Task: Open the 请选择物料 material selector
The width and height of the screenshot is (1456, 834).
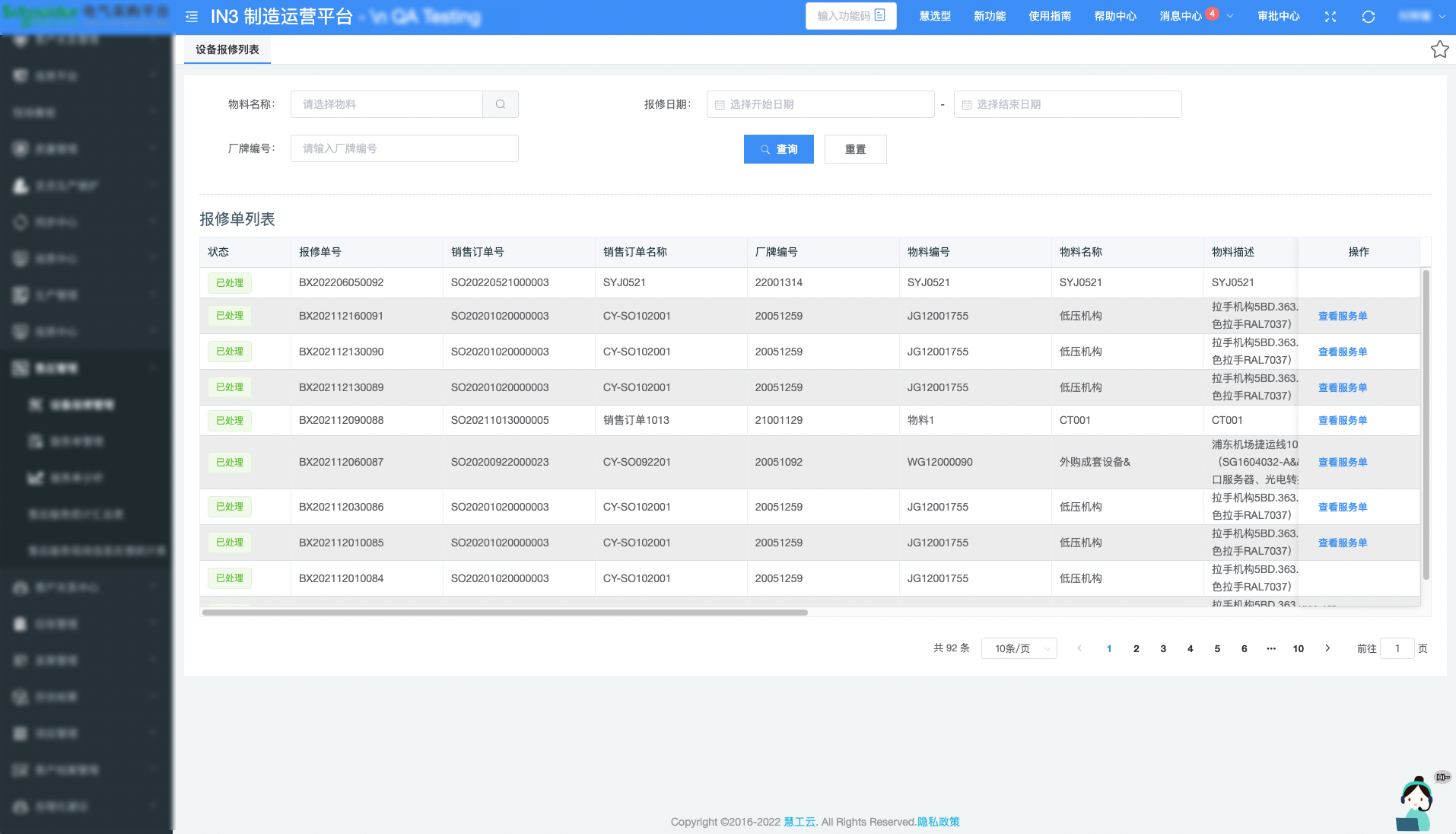Action: tap(386, 104)
